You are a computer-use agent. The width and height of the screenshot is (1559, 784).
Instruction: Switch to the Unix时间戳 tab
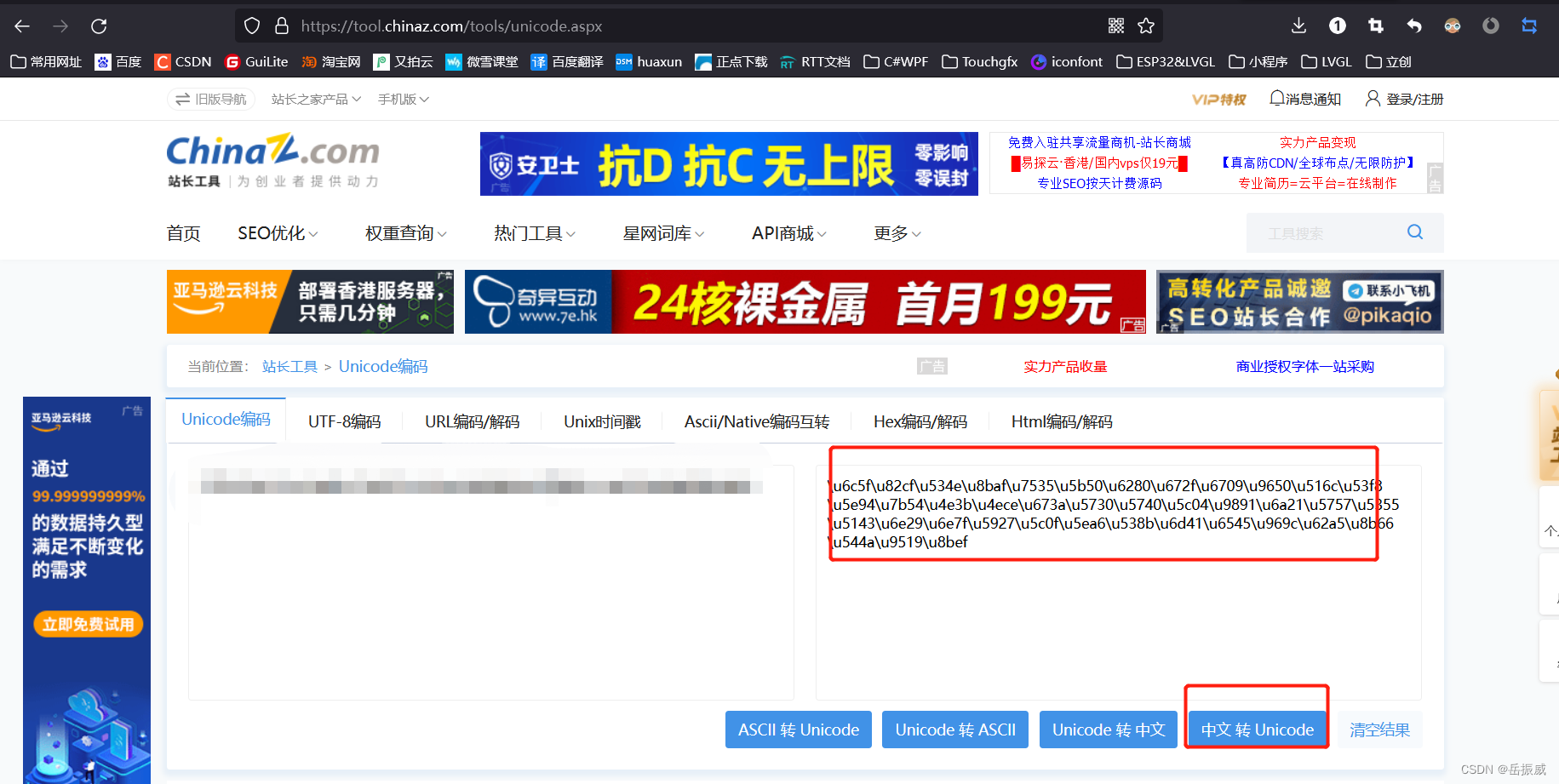click(x=602, y=421)
